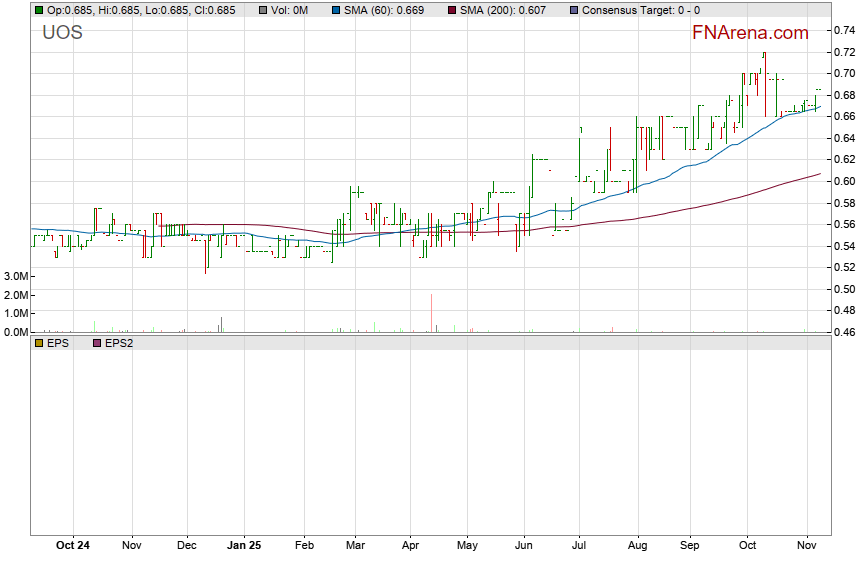Click the green OHLC legend square
Screen dimensions: 859x566
(x=38, y=10)
